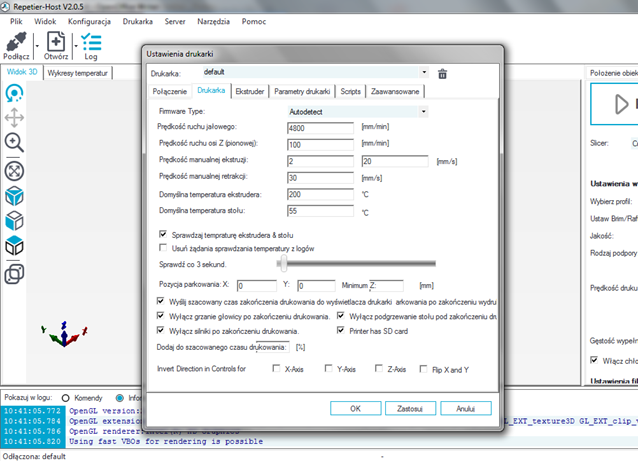Viewport: 638px width, 461px height.
Task: Switch to the Ekstruder tab
Action: pos(250,92)
